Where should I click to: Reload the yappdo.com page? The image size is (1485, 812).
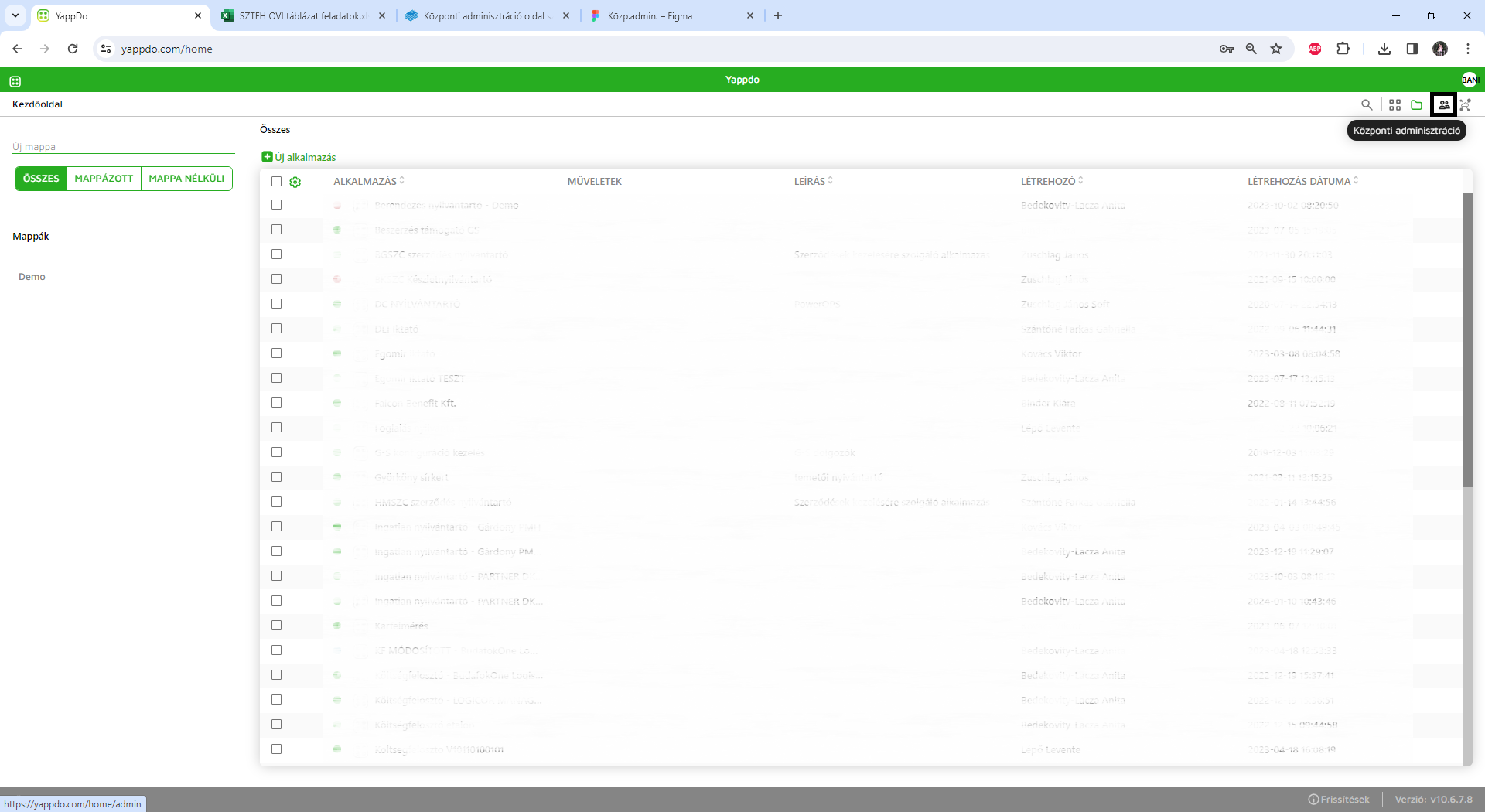pos(73,49)
